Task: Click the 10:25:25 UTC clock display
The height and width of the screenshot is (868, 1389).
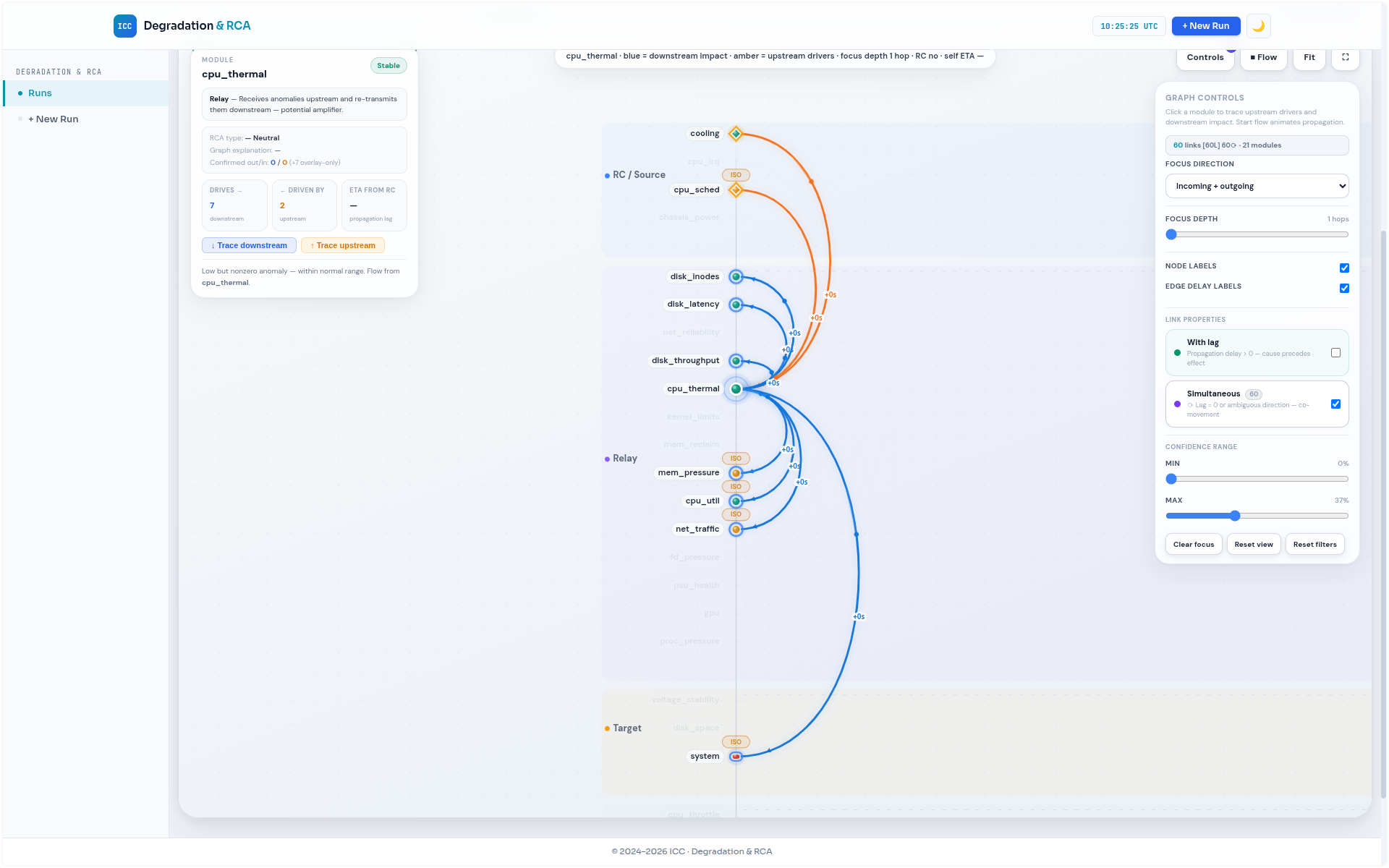Action: [x=1129, y=26]
